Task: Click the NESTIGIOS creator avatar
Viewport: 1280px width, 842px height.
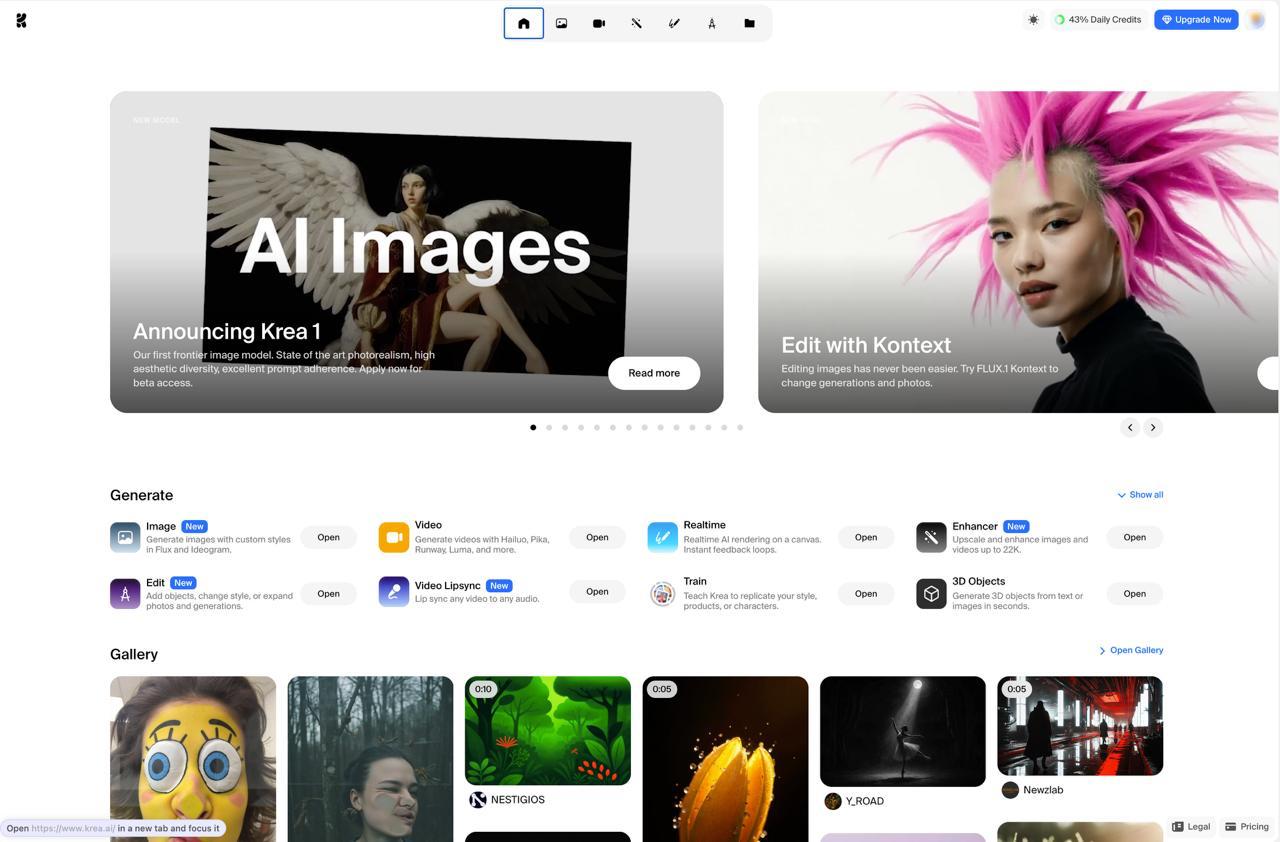Action: (x=478, y=800)
